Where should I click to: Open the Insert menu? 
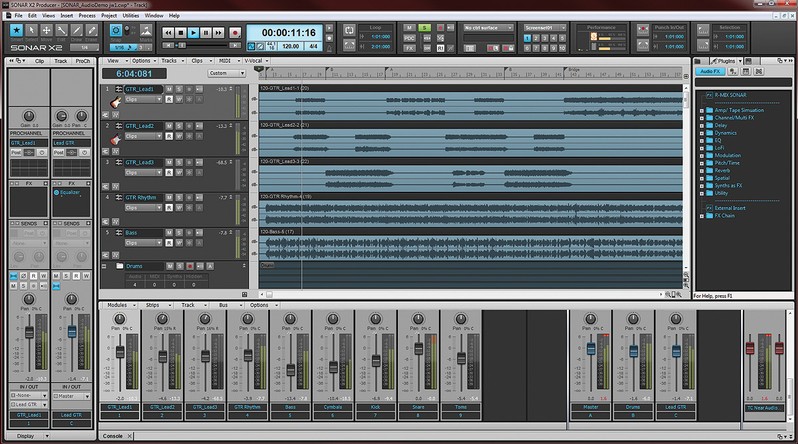point(67,16)
